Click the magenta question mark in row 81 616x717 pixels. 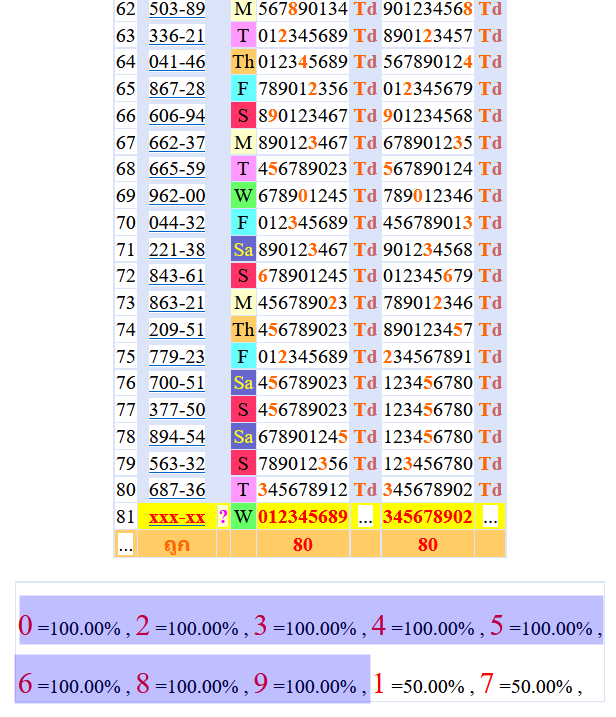[223, 517]
